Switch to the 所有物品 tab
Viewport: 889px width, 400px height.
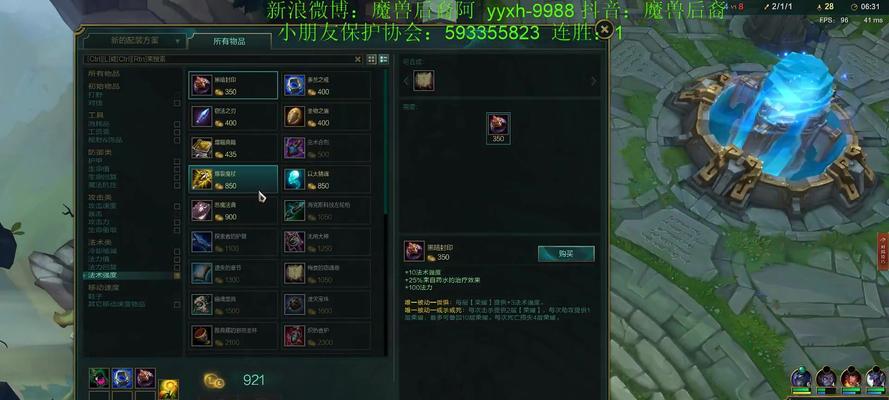point(230,41)
